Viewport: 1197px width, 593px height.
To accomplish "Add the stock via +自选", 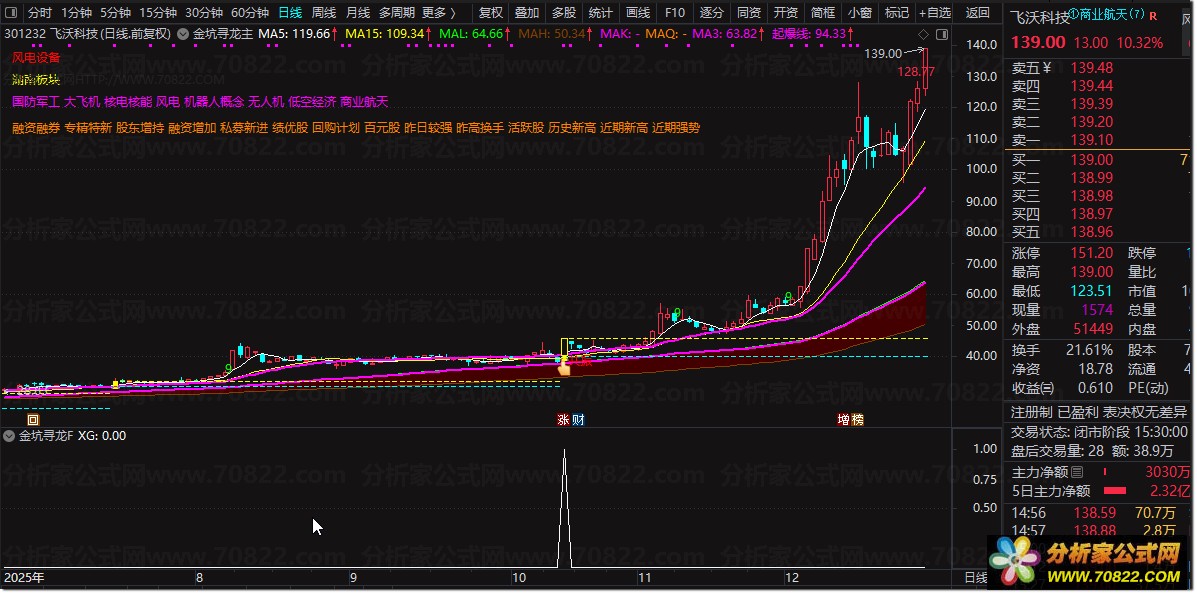I will [x=934, y=12].
